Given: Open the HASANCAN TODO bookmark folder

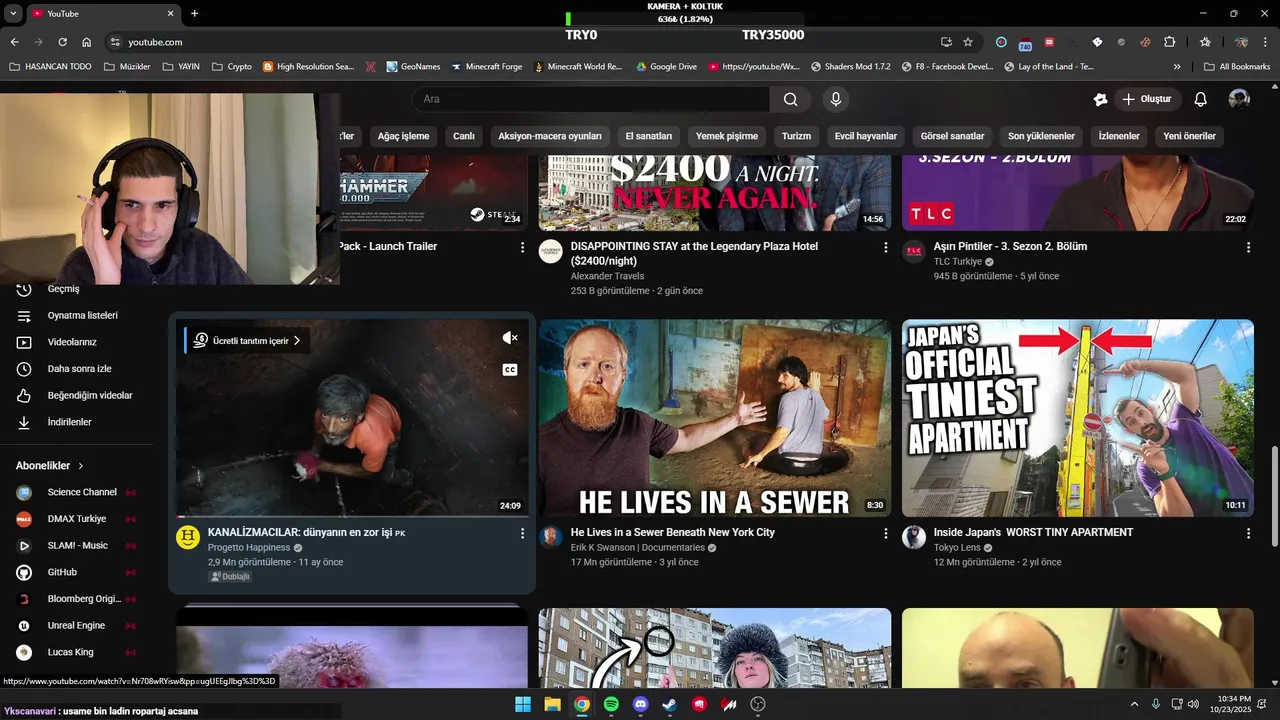Looking at the screenshot, I should tap(50, 67).
